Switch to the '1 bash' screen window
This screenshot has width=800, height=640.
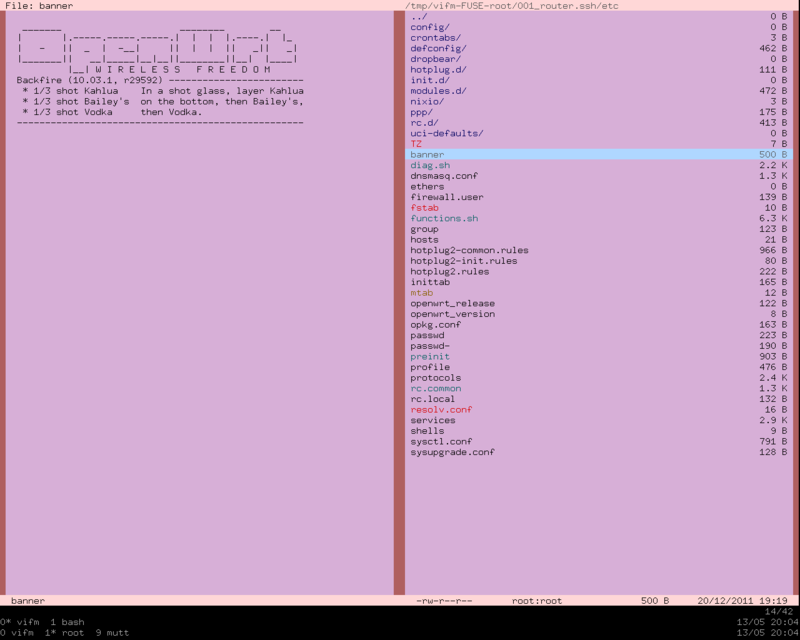[x=67, y=622]
